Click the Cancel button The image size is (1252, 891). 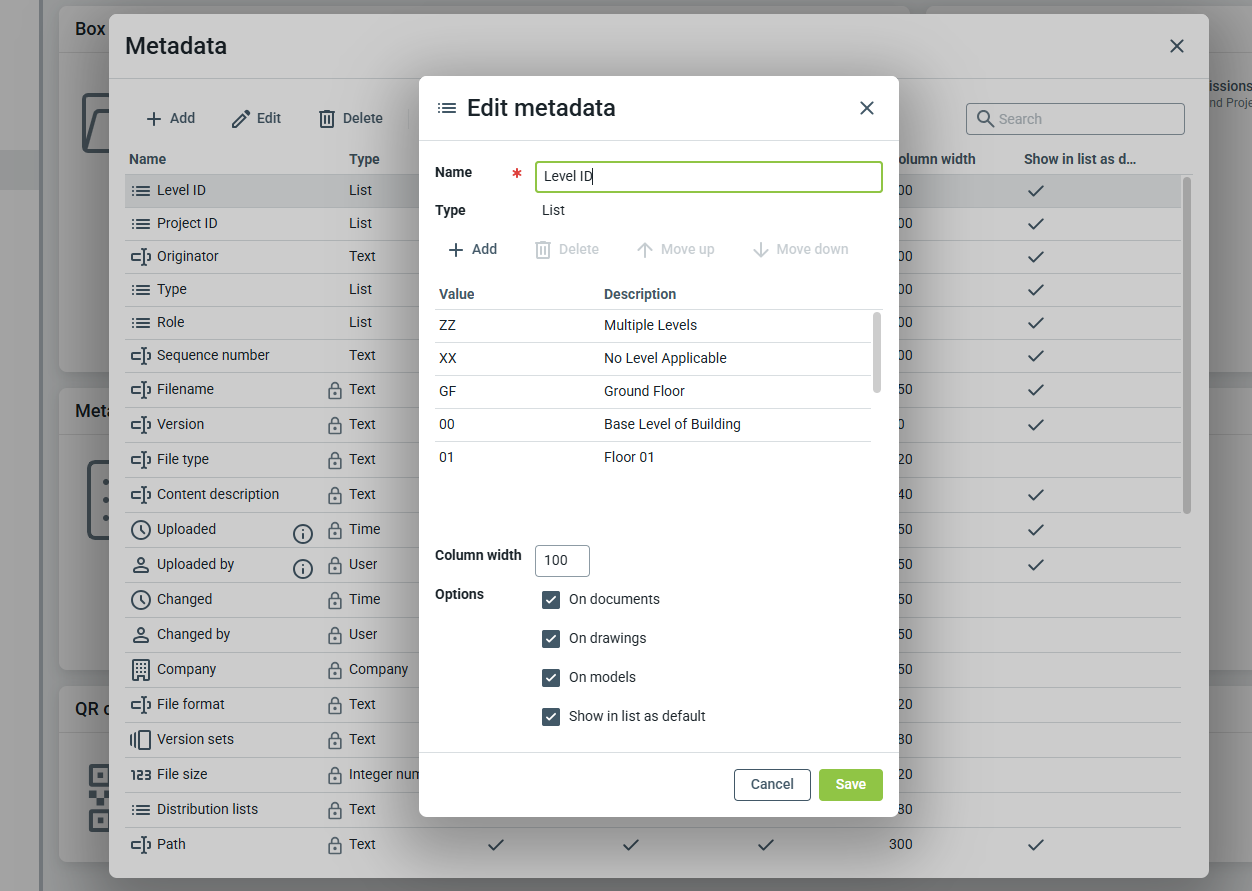(772, 785)
